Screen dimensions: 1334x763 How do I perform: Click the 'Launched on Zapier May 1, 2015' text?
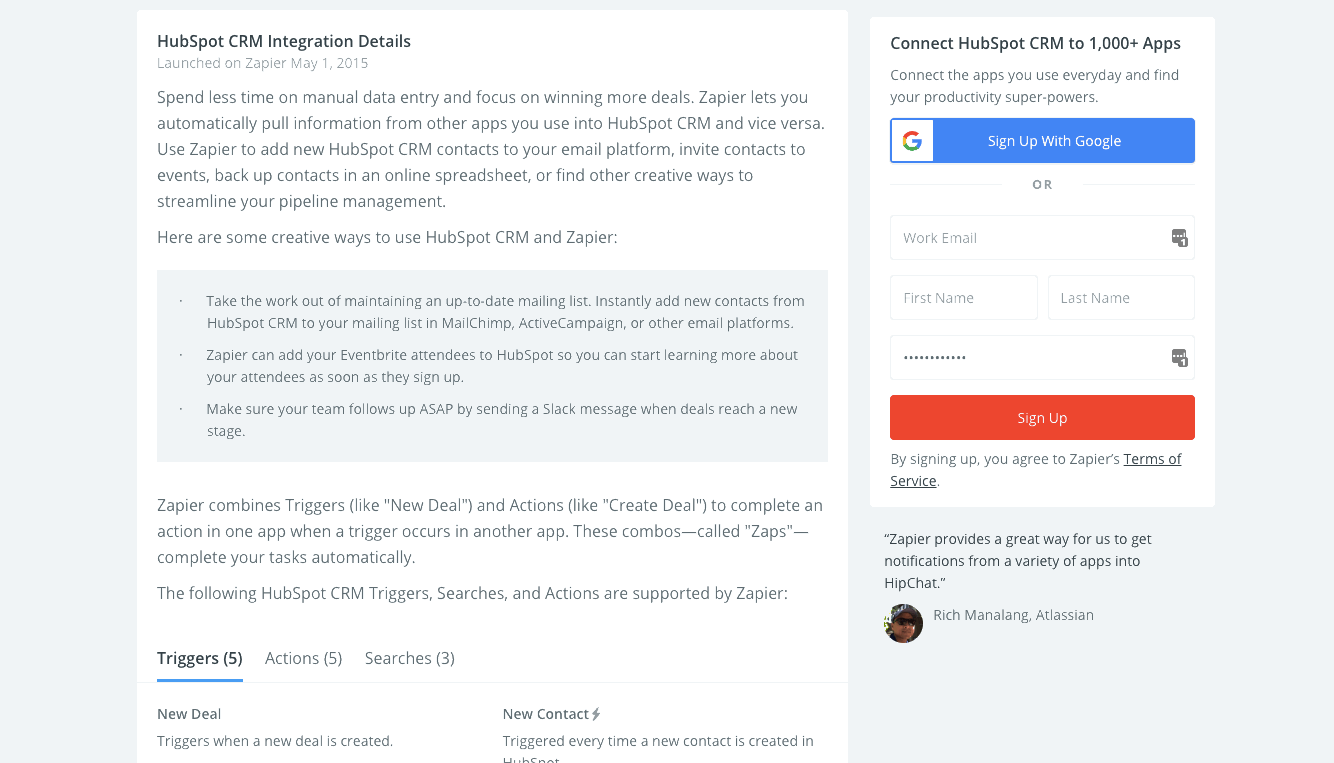(263, 63)
